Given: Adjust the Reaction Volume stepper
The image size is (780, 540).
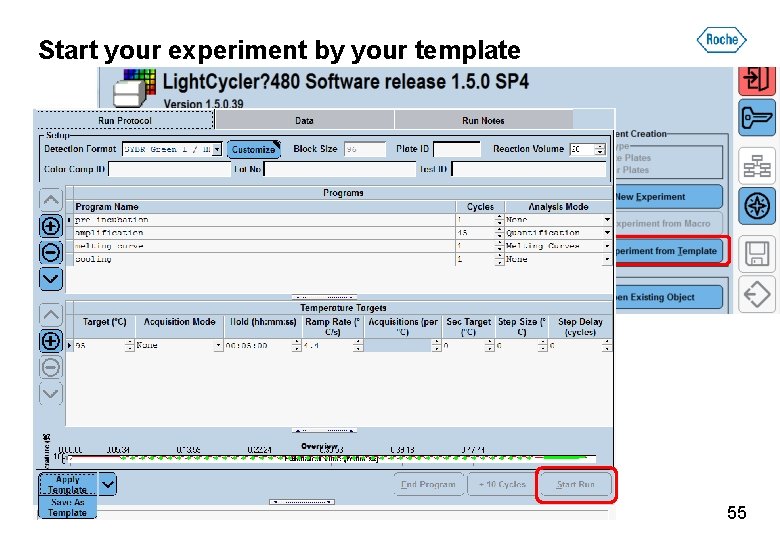Looking at the screenshot, I should tap(600, 149).
